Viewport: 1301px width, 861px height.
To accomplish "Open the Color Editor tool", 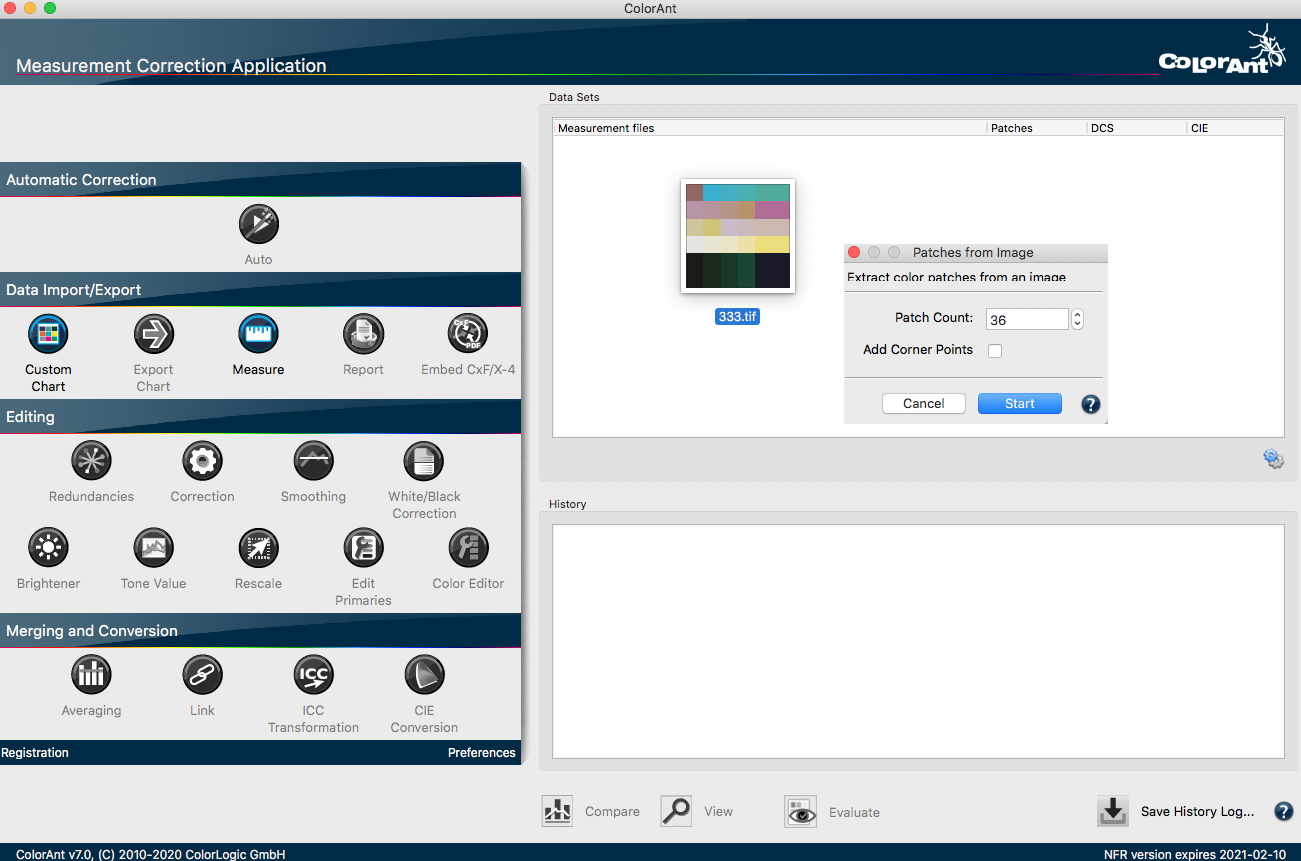I will click(x=468, y=548).
